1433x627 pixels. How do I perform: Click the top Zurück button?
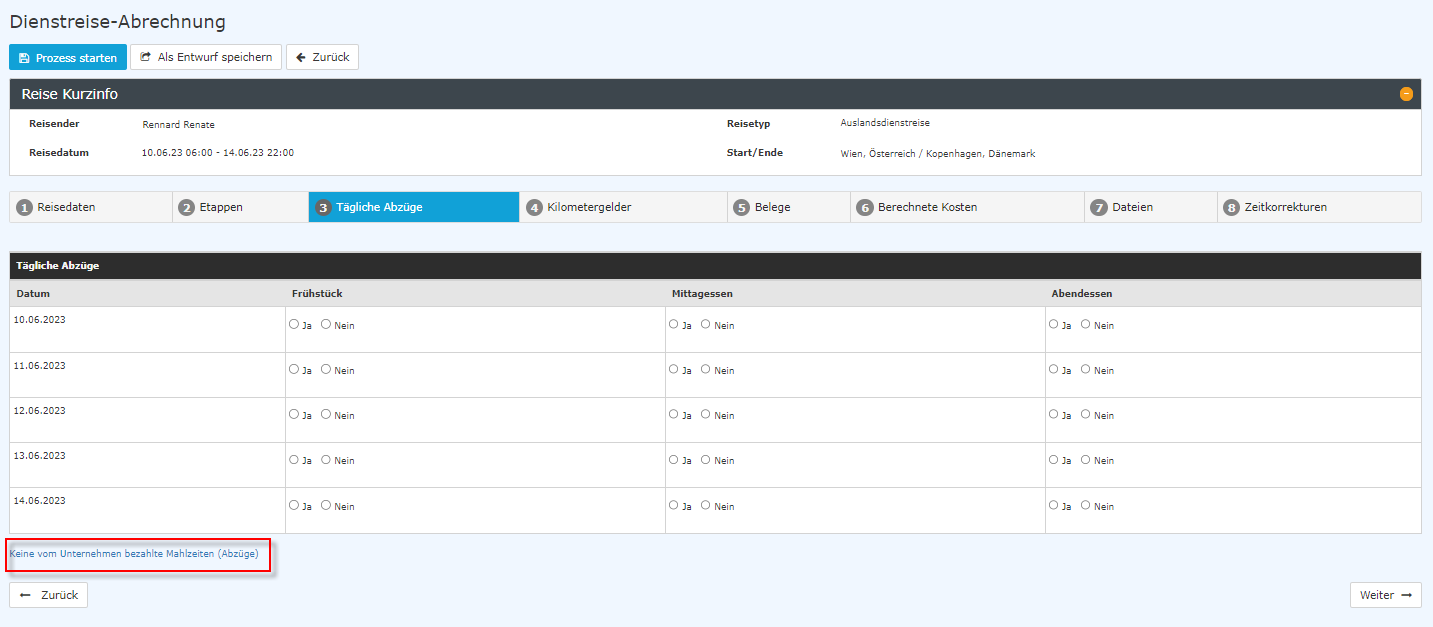[322, 58]
